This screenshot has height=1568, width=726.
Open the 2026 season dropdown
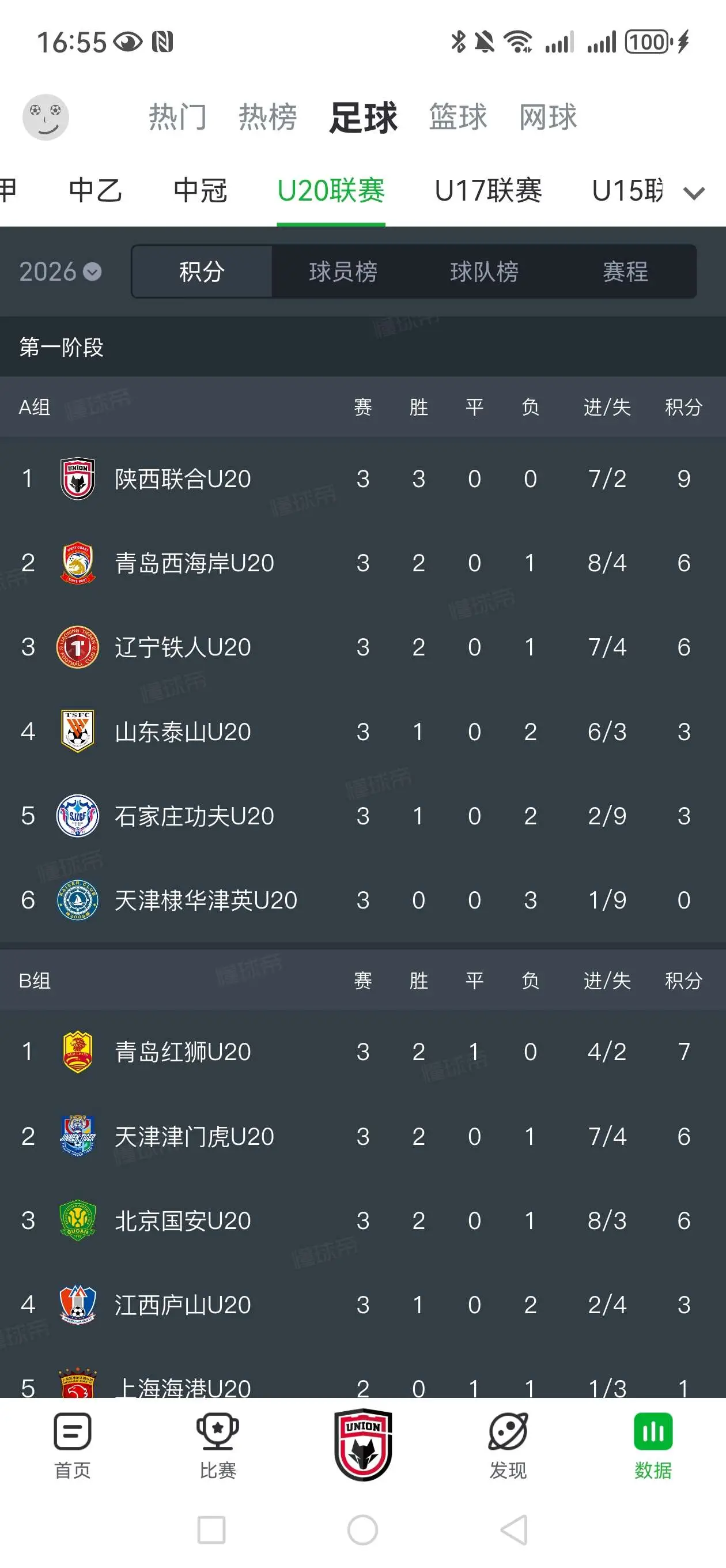[60, 272]
